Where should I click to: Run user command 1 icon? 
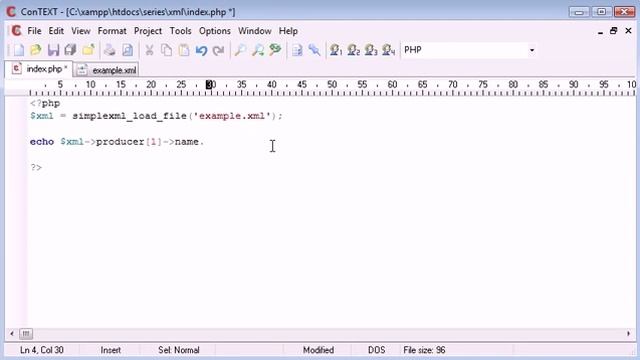[336, 50]
